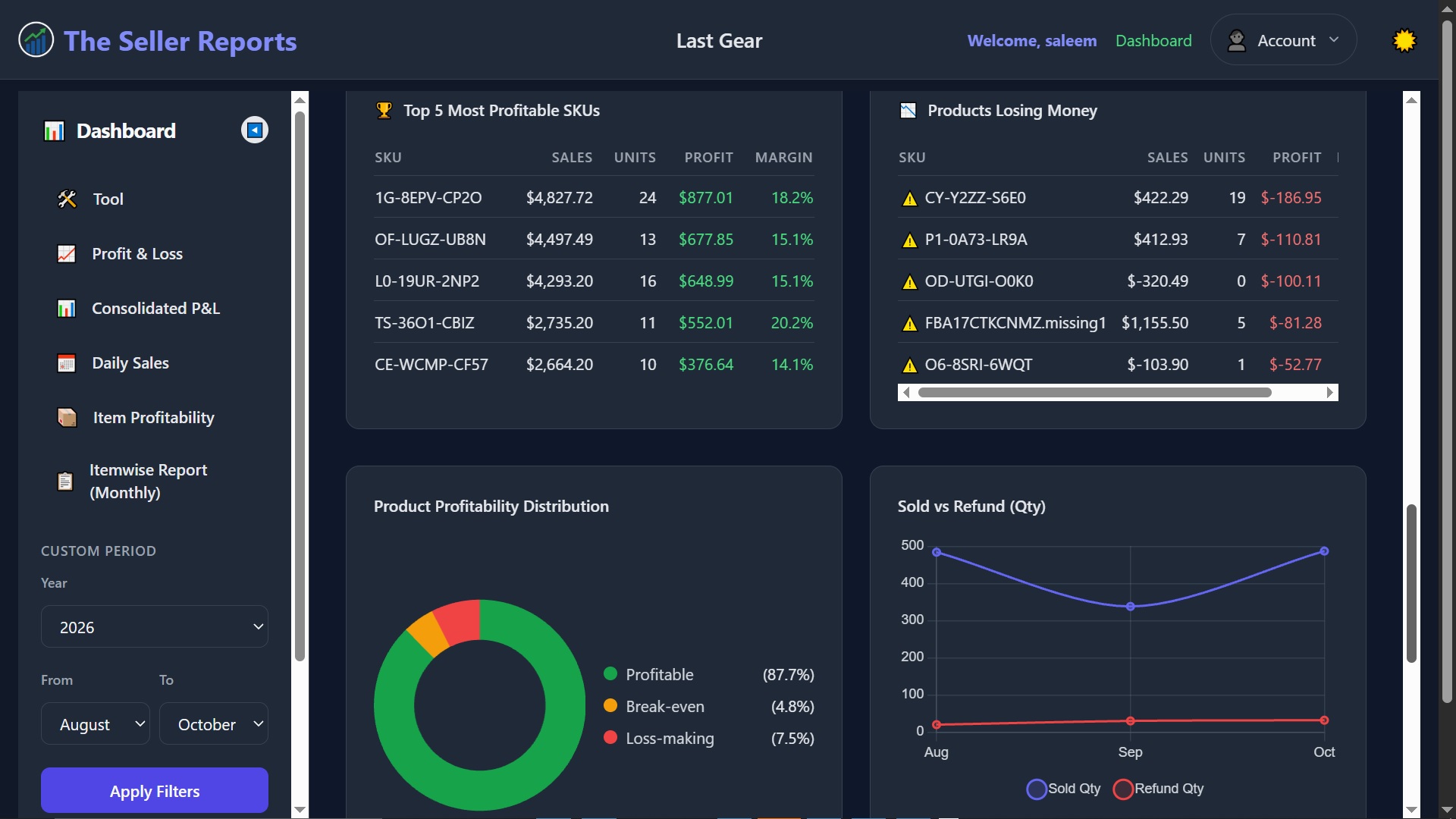
Task: Click the Dashboard bar-chart icon in sidebar
Action: point(54,131)
